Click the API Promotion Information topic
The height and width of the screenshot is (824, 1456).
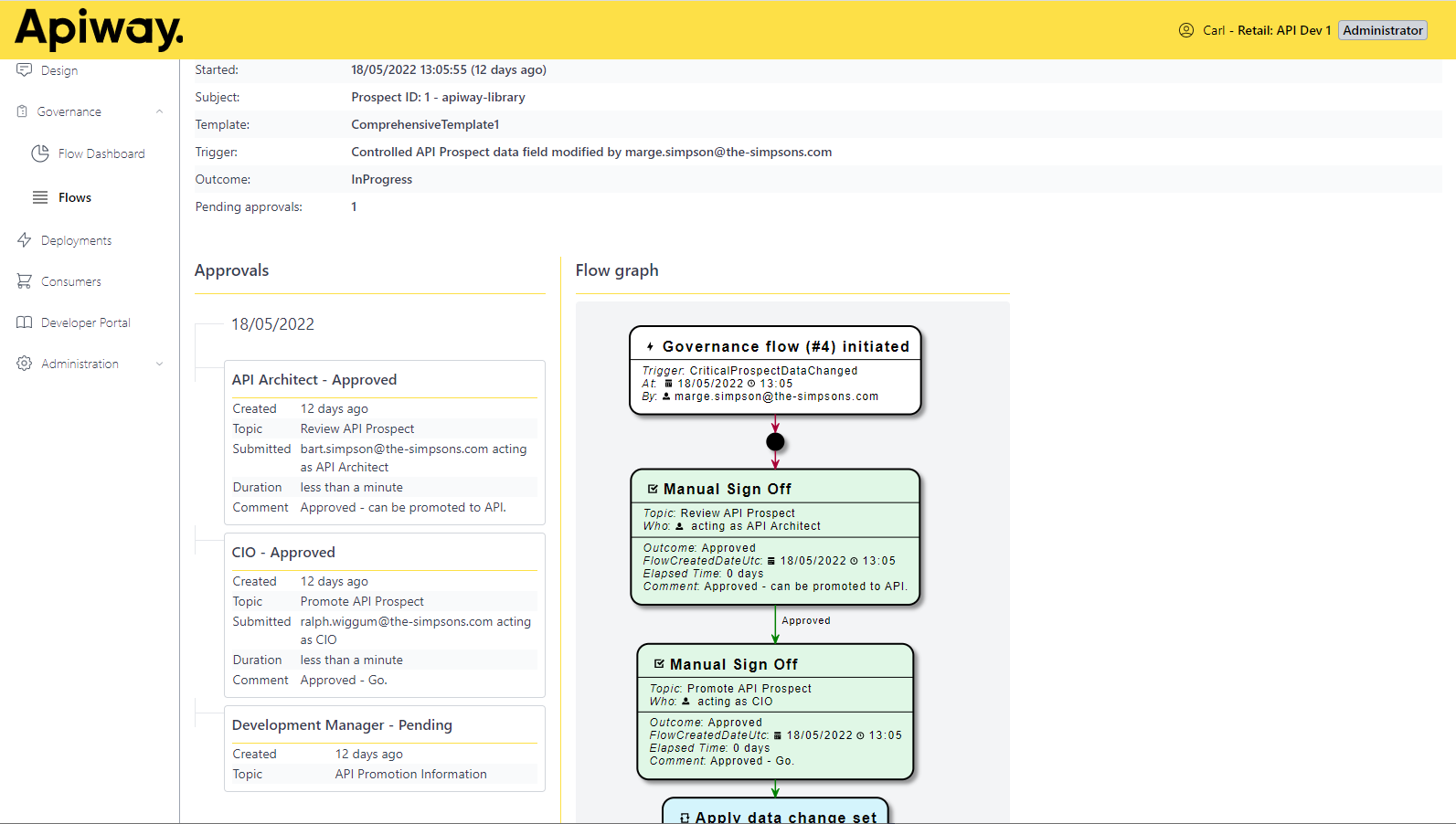tap(410, 774)
